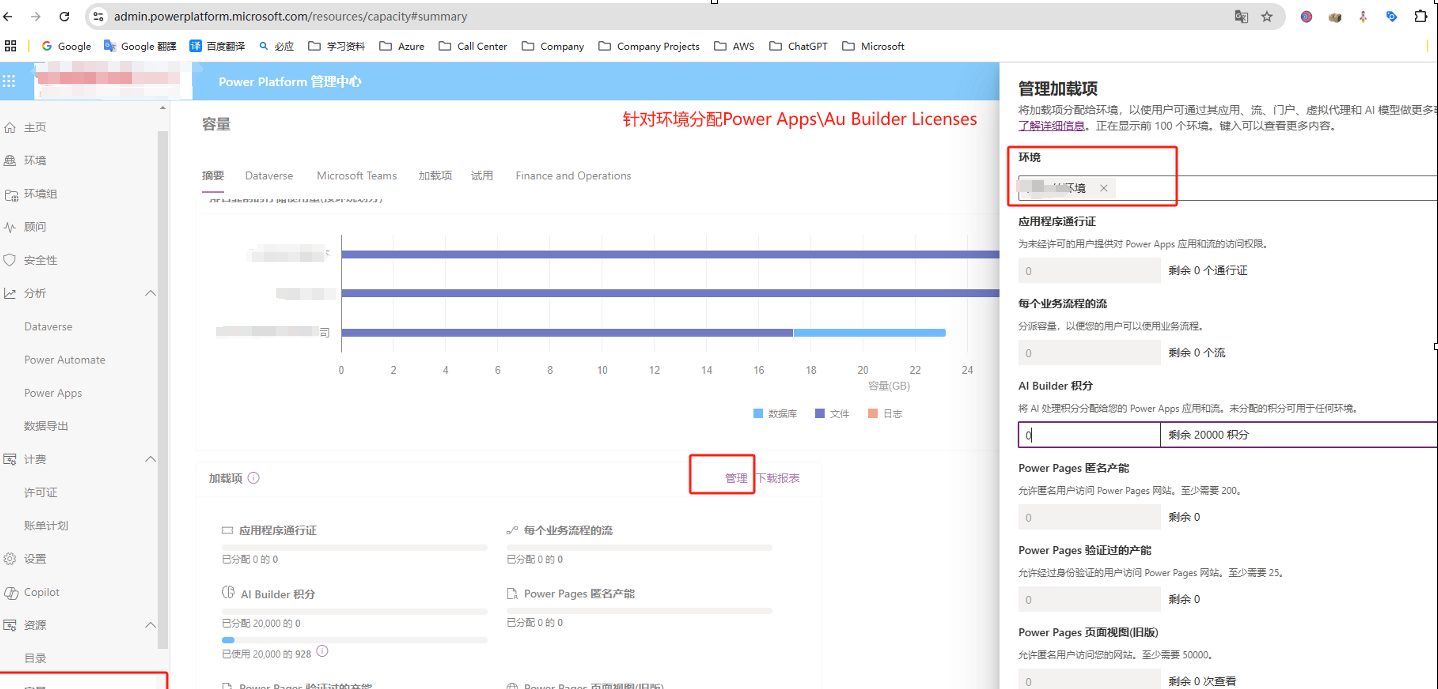Open the Call Center bookmarks folder

pyautogui.click(x=473, y=46)
